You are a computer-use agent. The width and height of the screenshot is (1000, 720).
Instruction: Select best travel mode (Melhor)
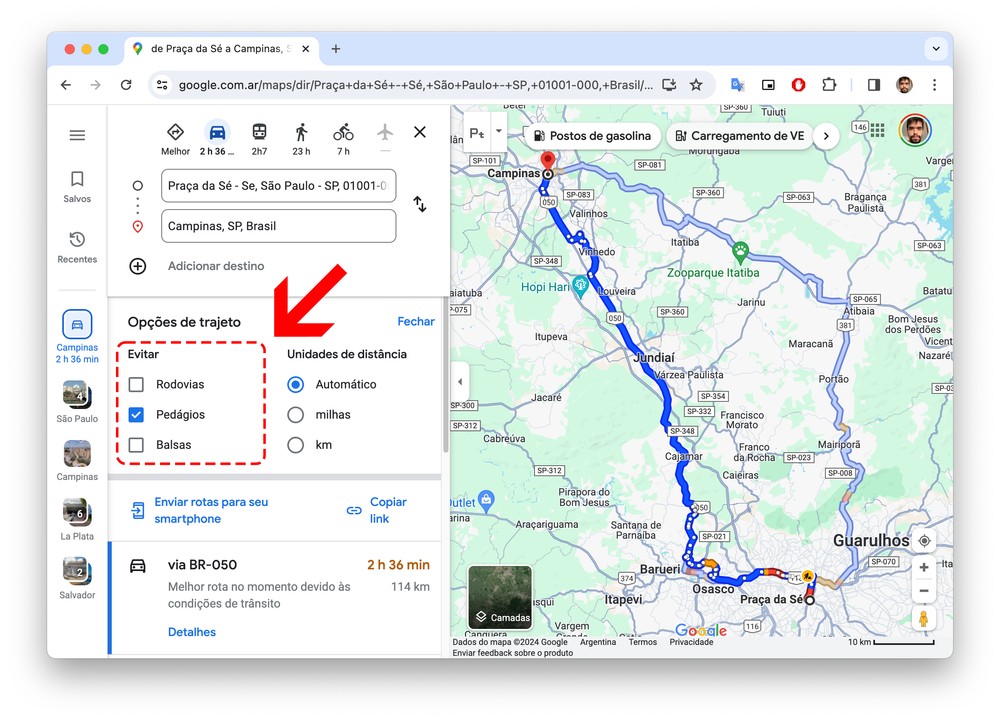click(175, 139)
